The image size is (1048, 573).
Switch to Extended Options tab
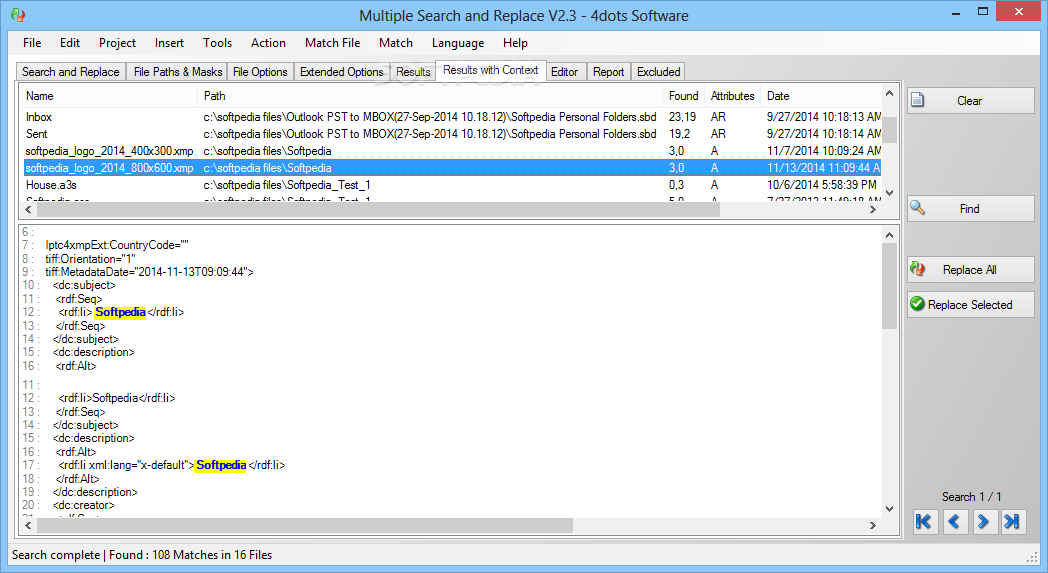342,72
